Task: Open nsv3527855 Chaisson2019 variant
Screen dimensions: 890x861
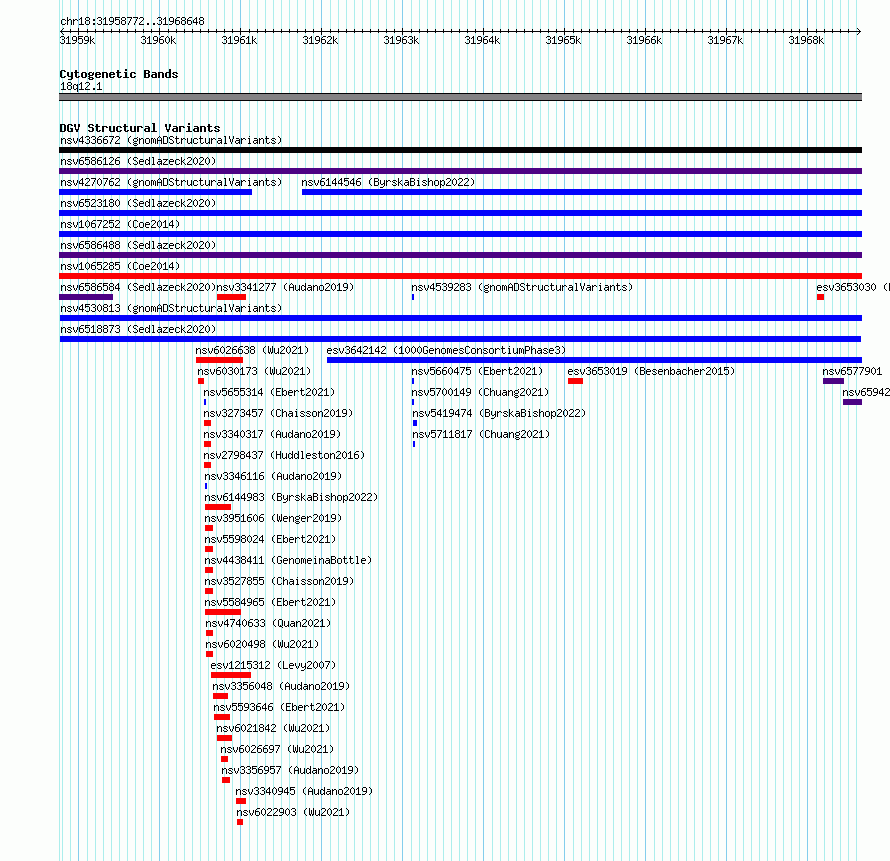Action: pos(279,581)
